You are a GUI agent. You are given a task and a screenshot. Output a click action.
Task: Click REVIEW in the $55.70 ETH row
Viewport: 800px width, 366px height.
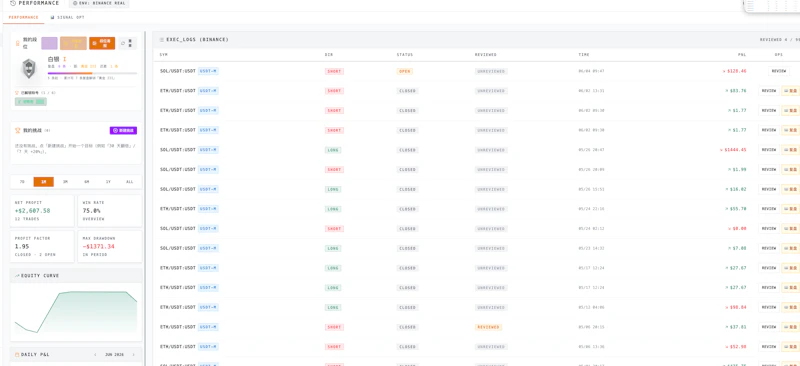768,209
